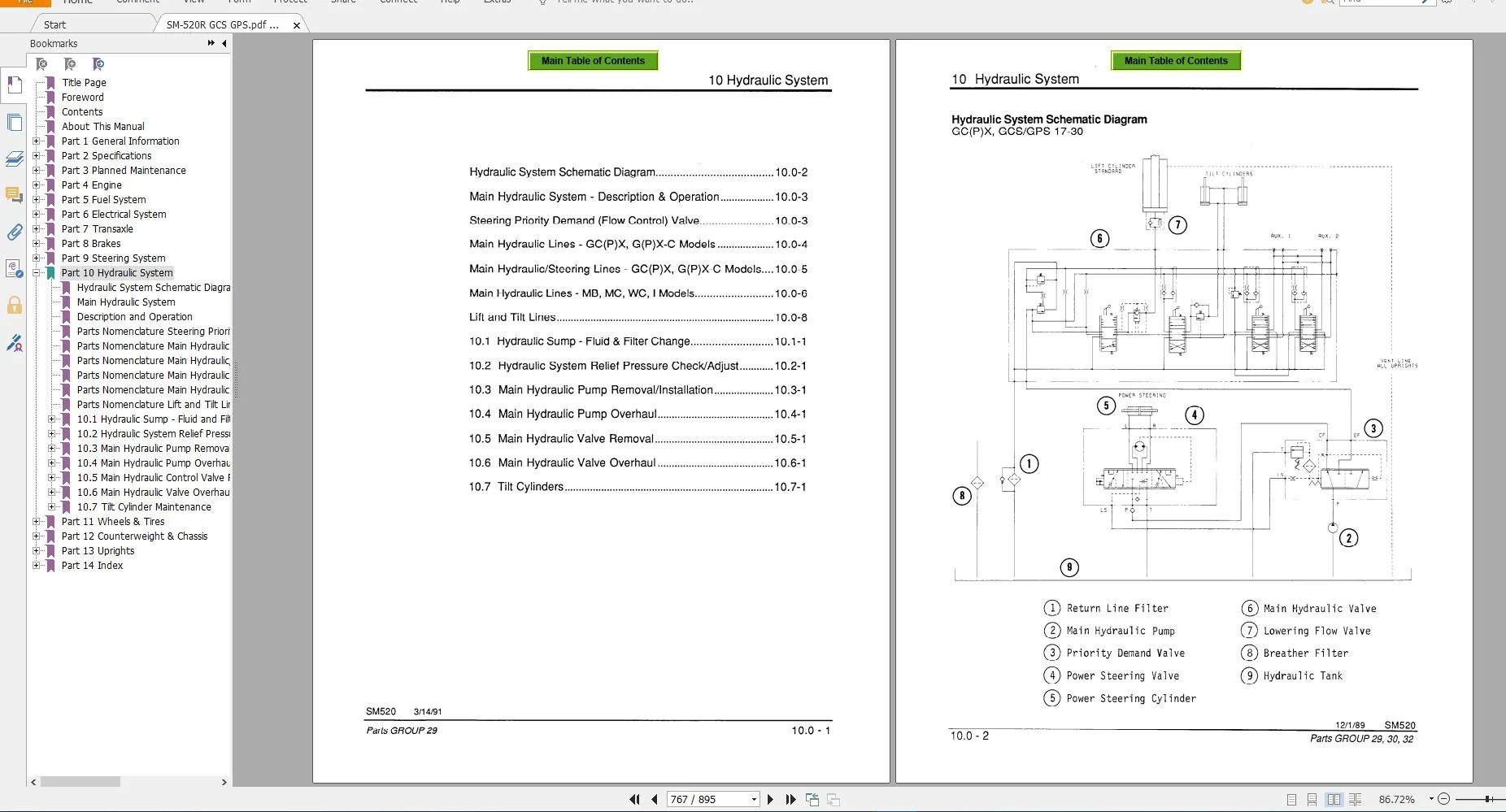Select the About This Manual bookmark
1506x812 pixels.
tap(103, 127)
